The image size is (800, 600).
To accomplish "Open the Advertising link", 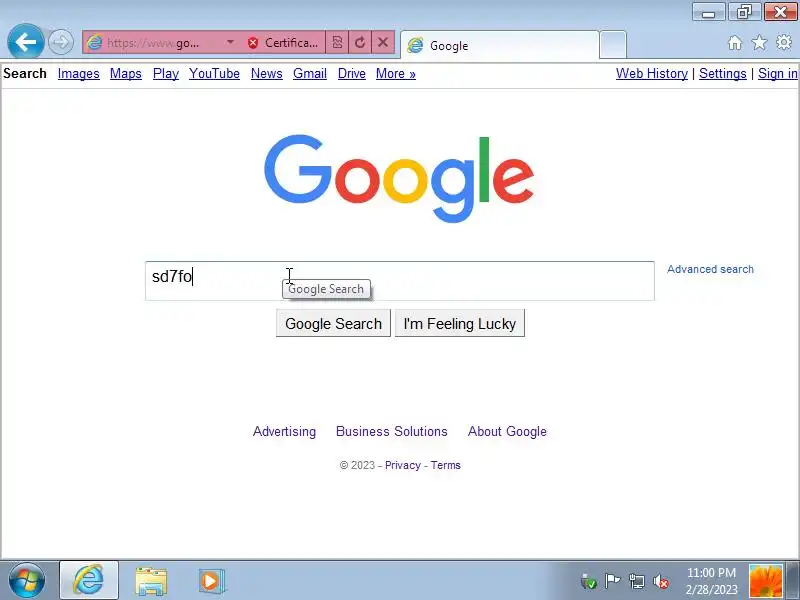I will point(284,431).
